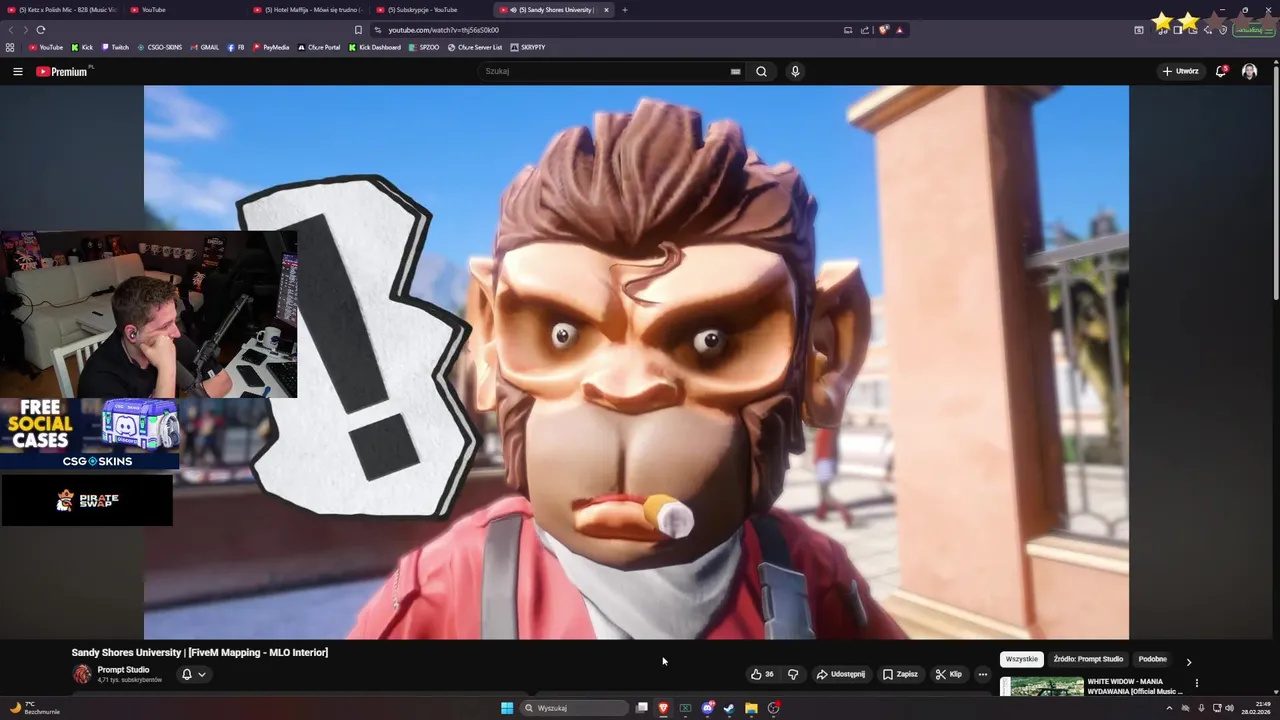Click the YouTube Premium logo
The width and height of the screenshot is (1280, 720).
pos(63,71)
